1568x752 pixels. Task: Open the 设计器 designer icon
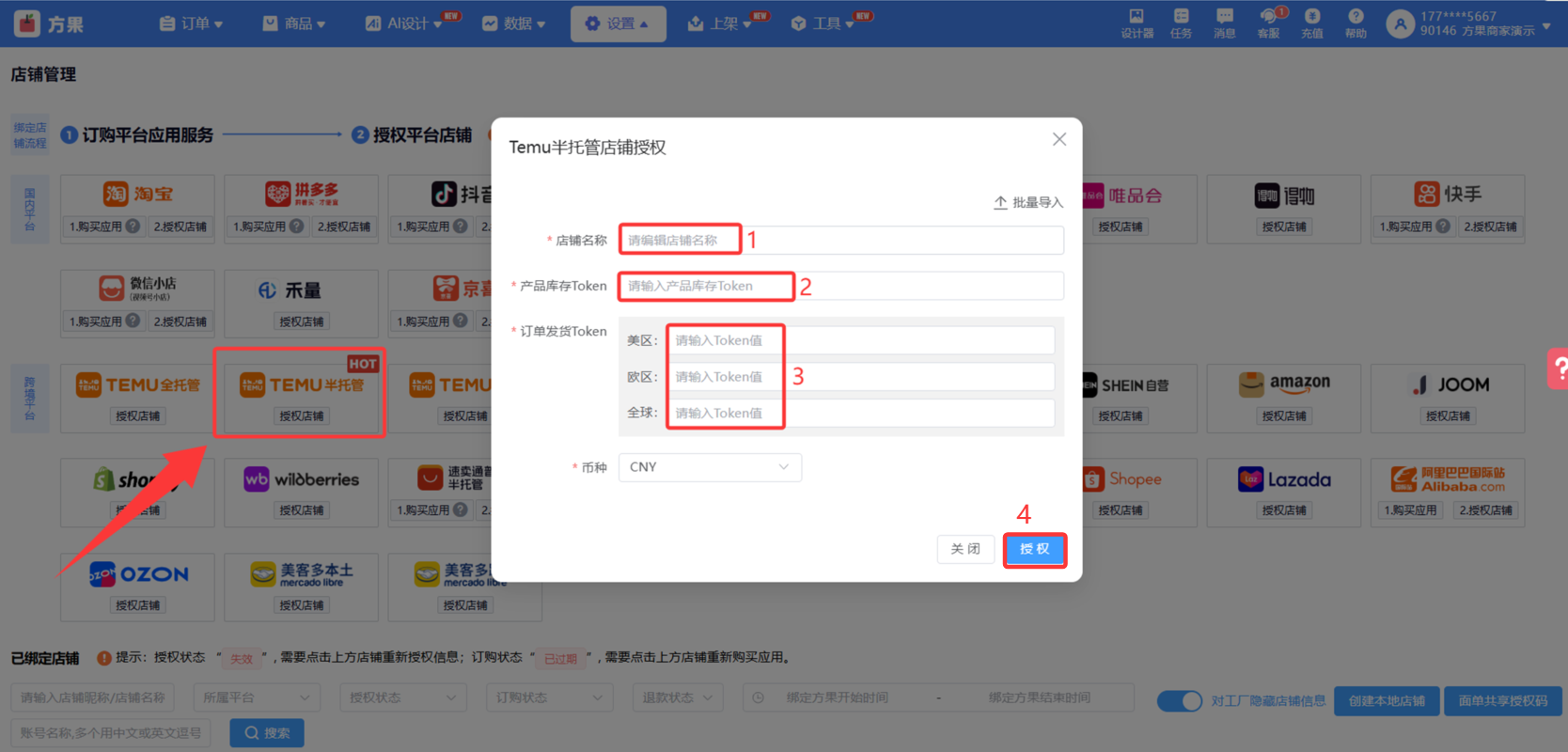click(x=1137, y=16)
